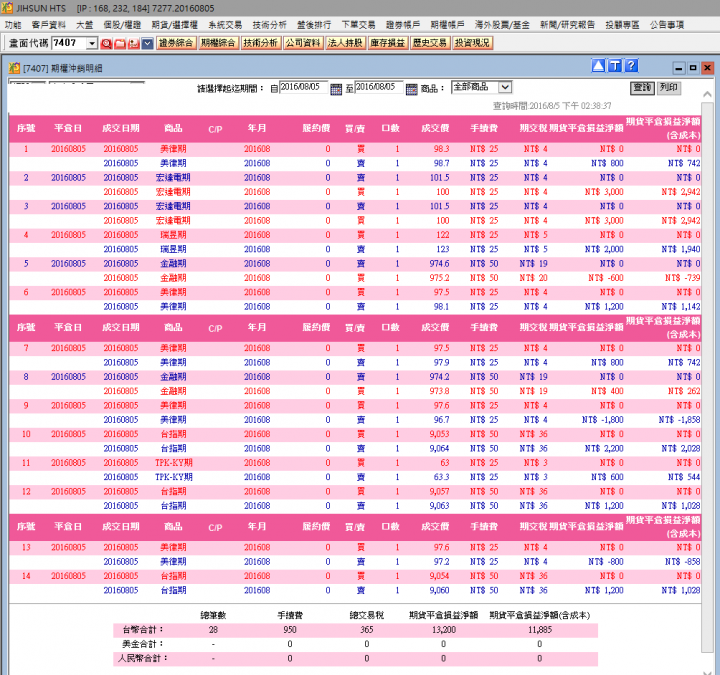Click row 1 product 美律期 buy entry
Image resolution: width=720 pixels, height=675 pixels.
point(173,149)
